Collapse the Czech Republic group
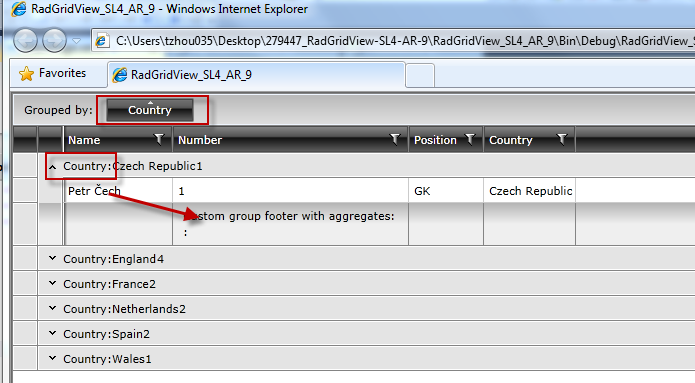This screenshot has height=383, width=695. tap(52, 167)
